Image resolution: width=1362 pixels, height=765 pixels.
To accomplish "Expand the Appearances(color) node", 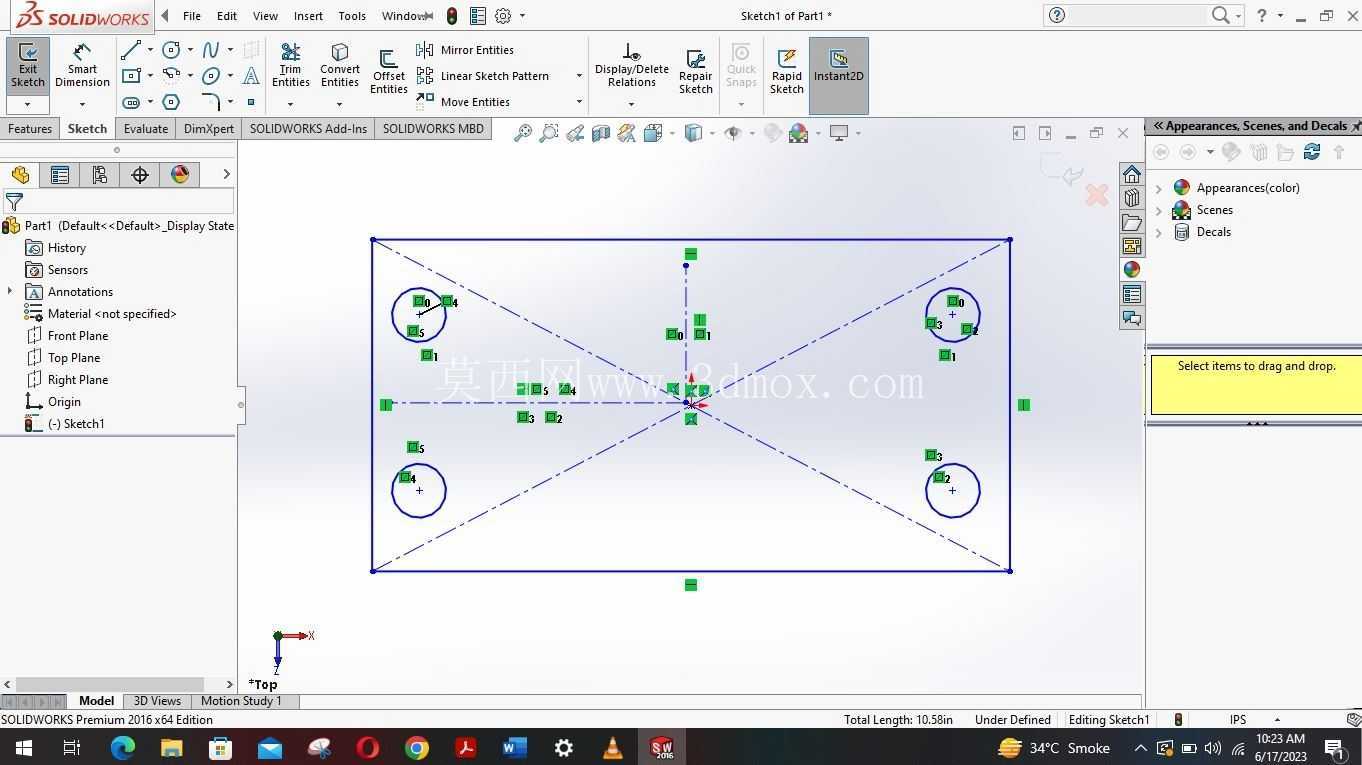I will (x=1159, y=188).
